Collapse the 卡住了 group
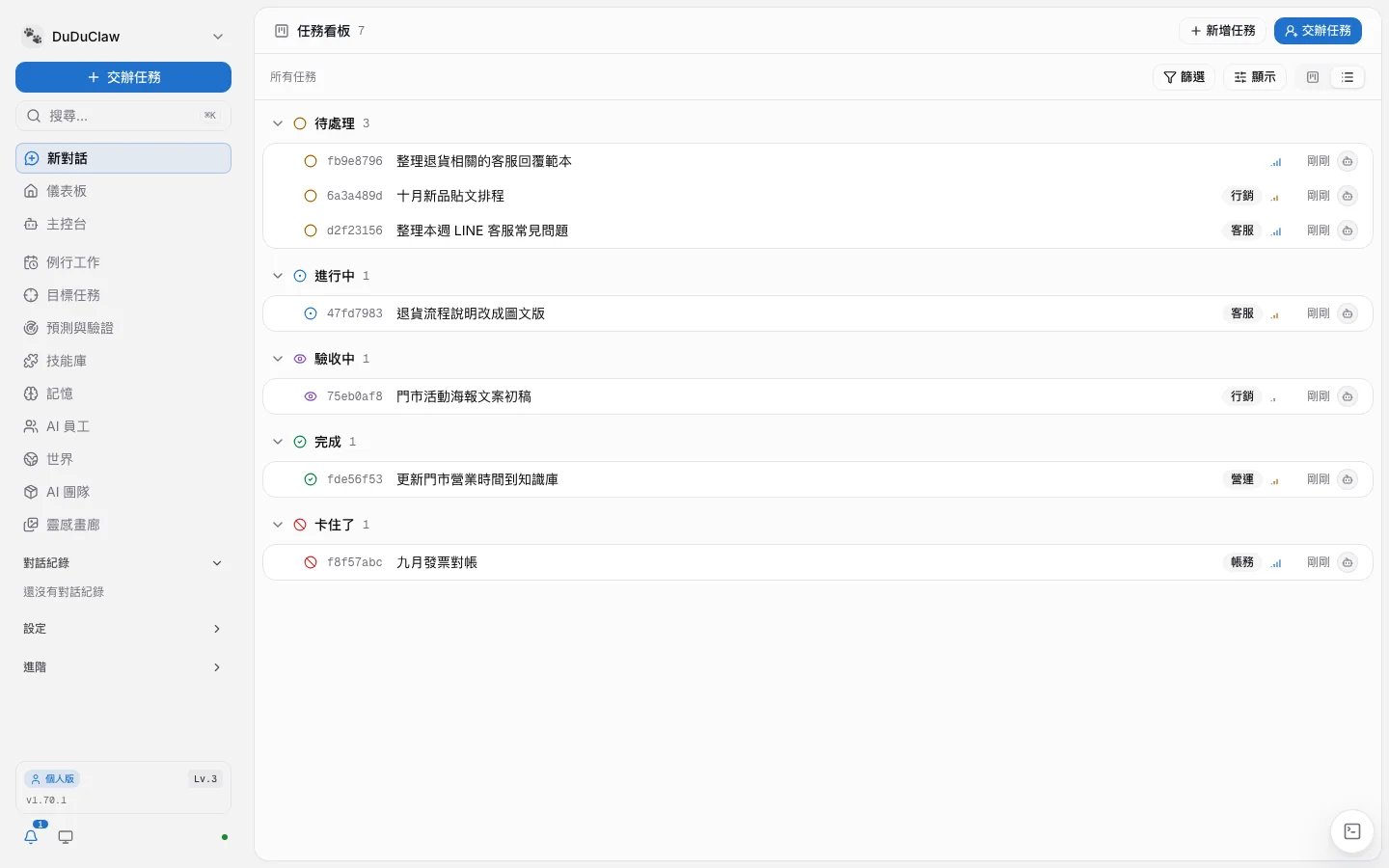The width and height of the screenshot is (1389, 868). pyautogui.click(x=278, y=525)
